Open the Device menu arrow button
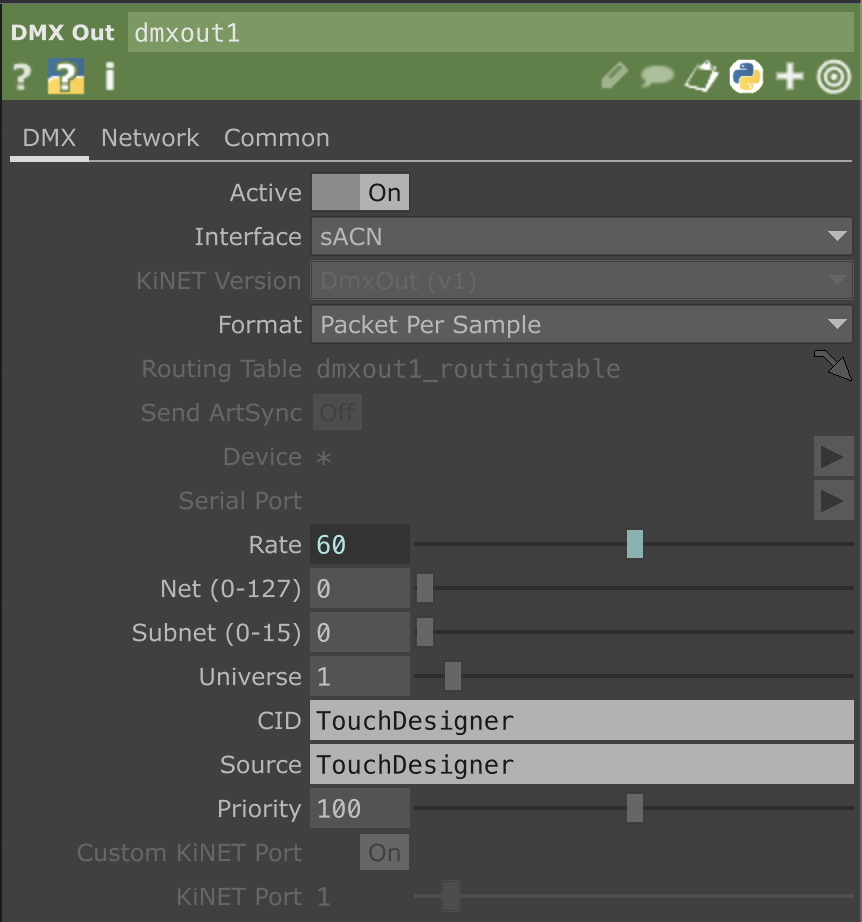 (x=832, y=457)
